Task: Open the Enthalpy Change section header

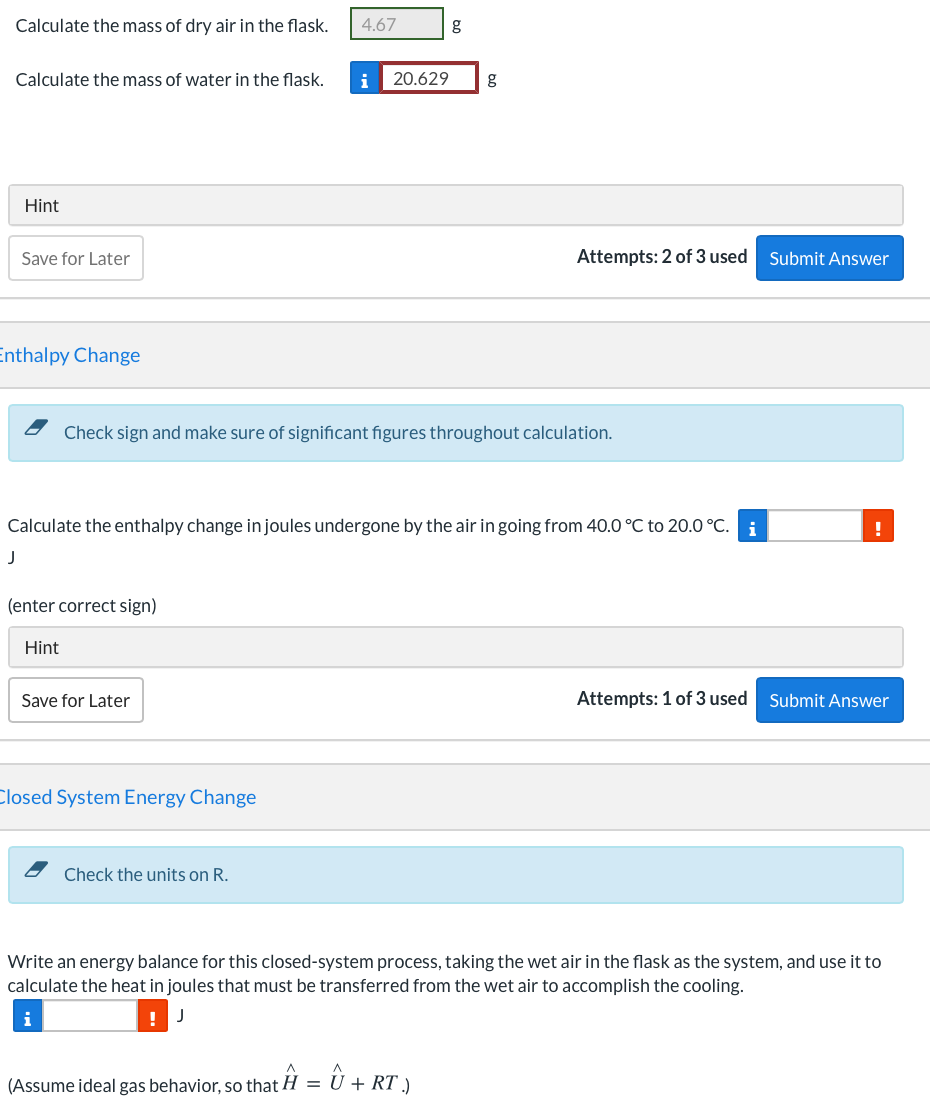Action: (69, 355)
